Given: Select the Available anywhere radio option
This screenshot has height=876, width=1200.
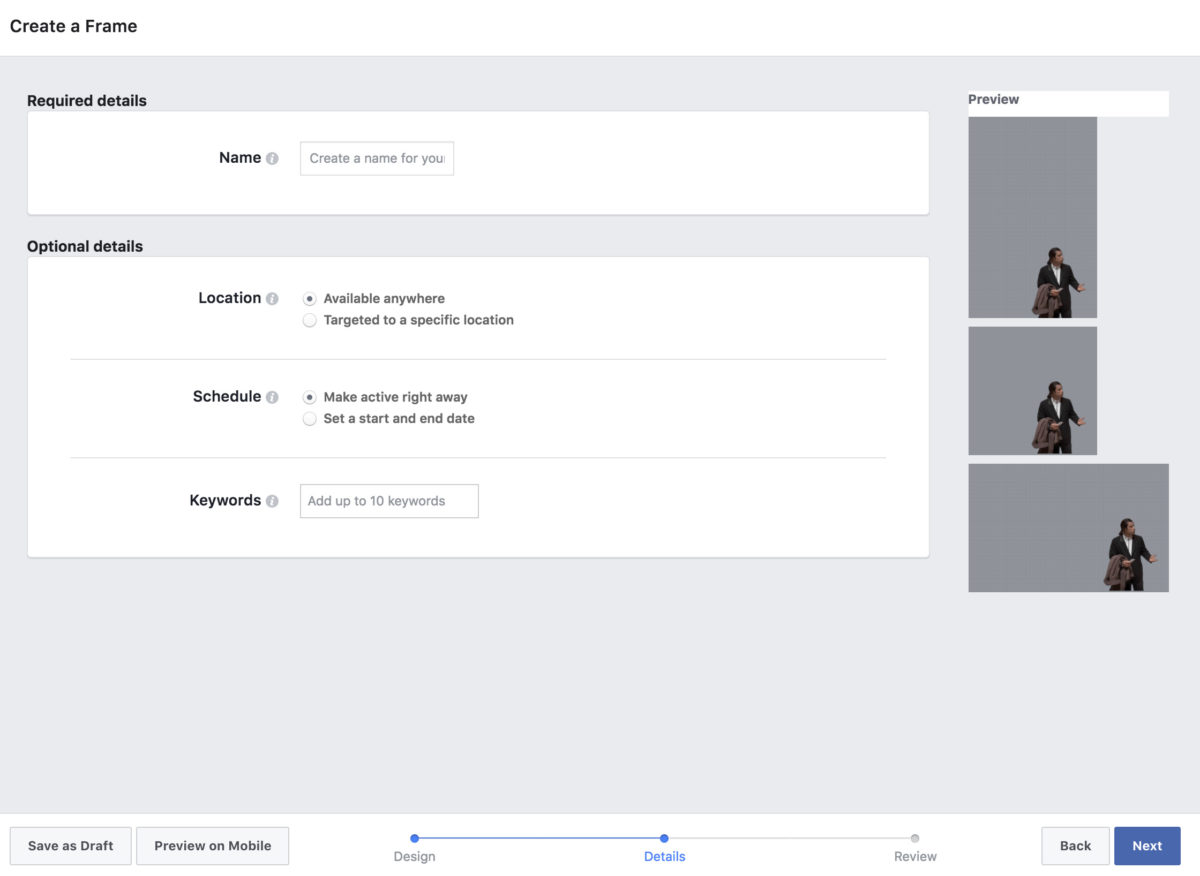Looking at the screenshot, I should pyautogui.click(x=310, y=299).
